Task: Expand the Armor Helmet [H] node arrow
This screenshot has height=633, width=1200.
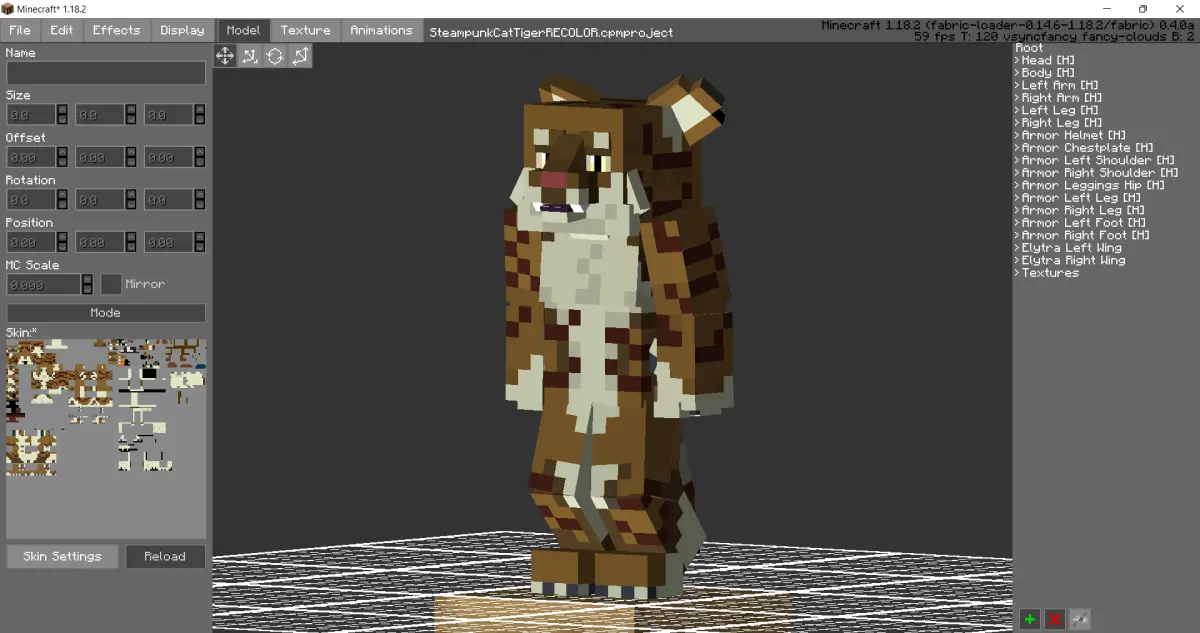Action: 1017,135
